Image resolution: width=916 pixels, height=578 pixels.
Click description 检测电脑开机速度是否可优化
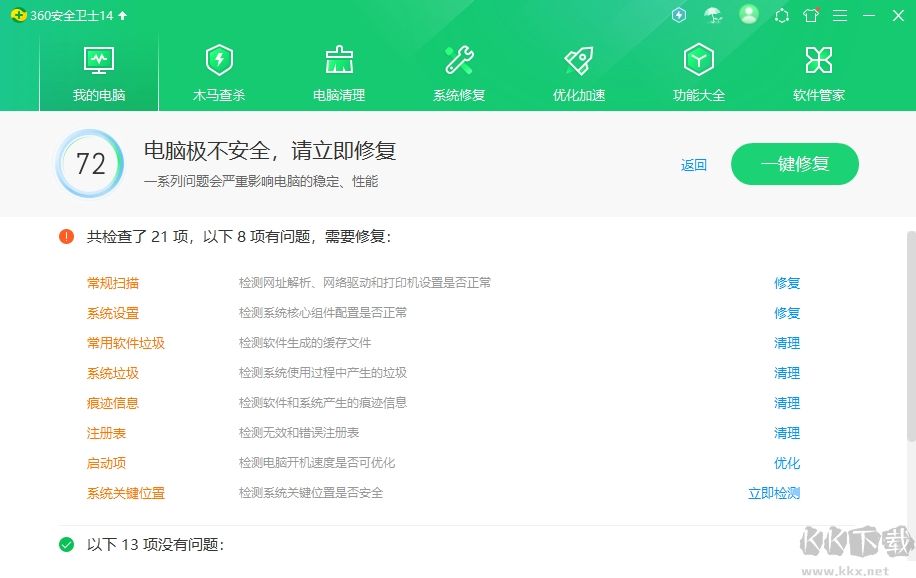pyautogui.click(x=317, y=463)
